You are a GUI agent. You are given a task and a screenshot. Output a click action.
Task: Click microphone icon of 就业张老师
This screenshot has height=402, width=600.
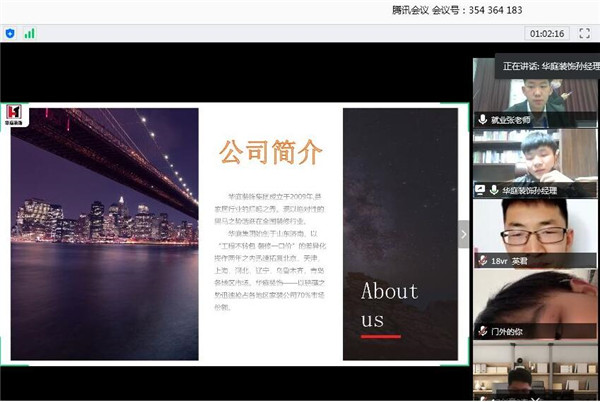482,119
